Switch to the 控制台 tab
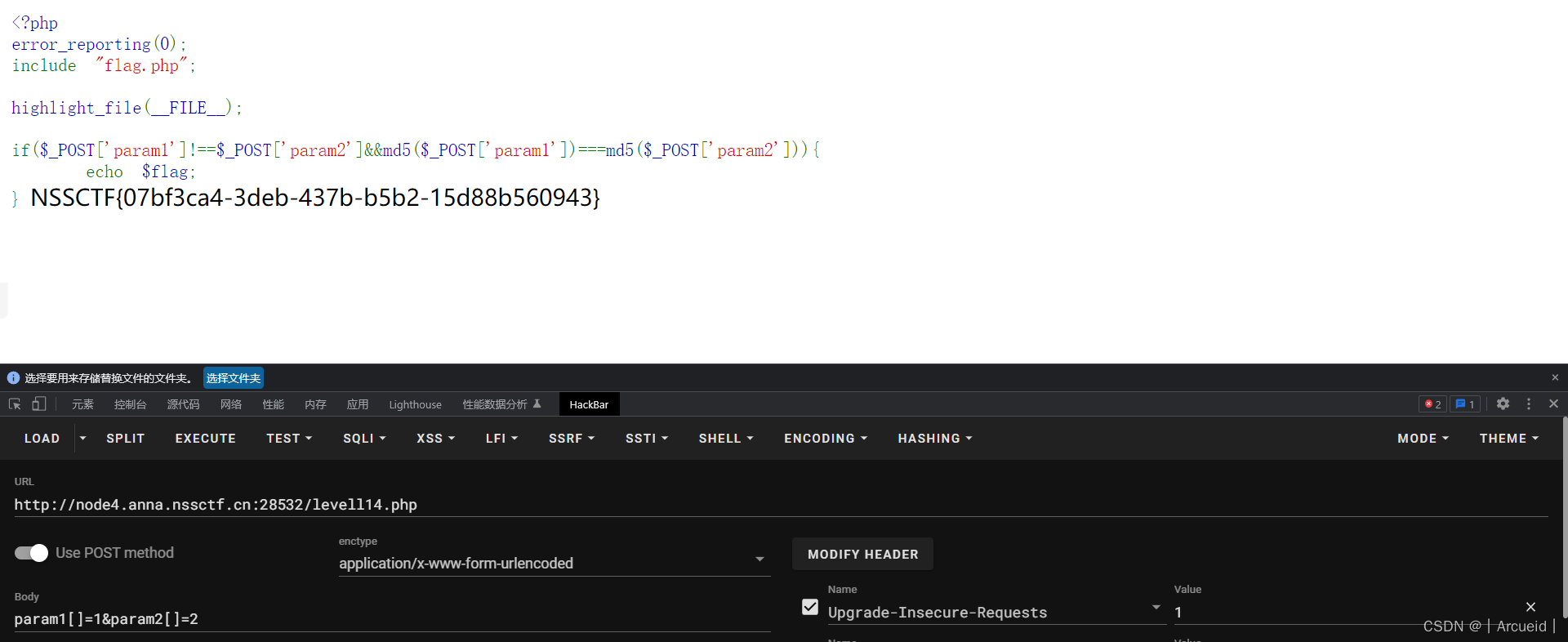 pyautogui.click(x=130, y=404)
